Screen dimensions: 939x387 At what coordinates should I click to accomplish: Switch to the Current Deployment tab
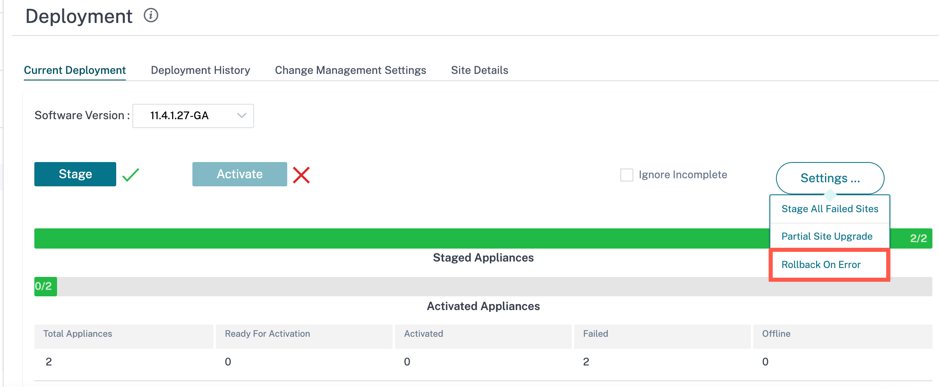click(x=75, y=70)
